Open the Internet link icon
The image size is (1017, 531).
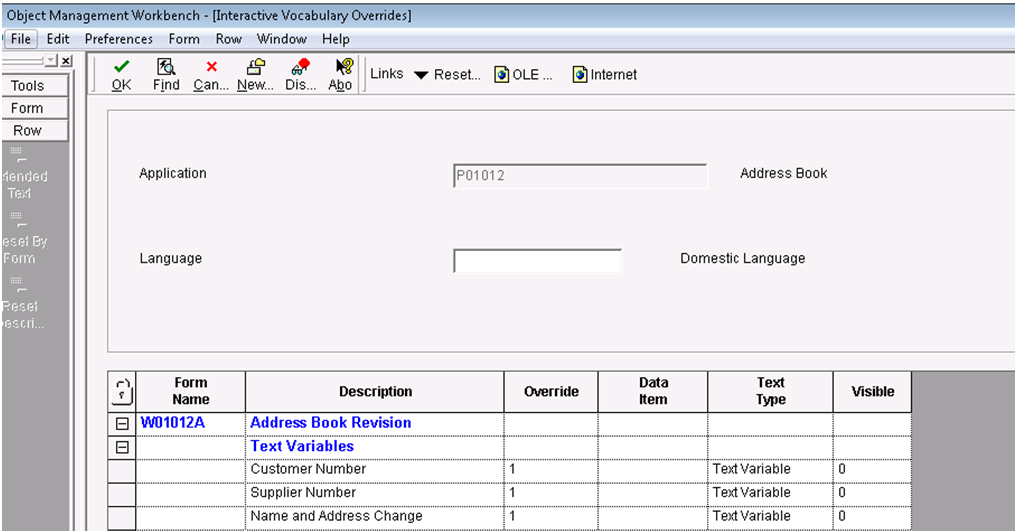tap(580, 75)
